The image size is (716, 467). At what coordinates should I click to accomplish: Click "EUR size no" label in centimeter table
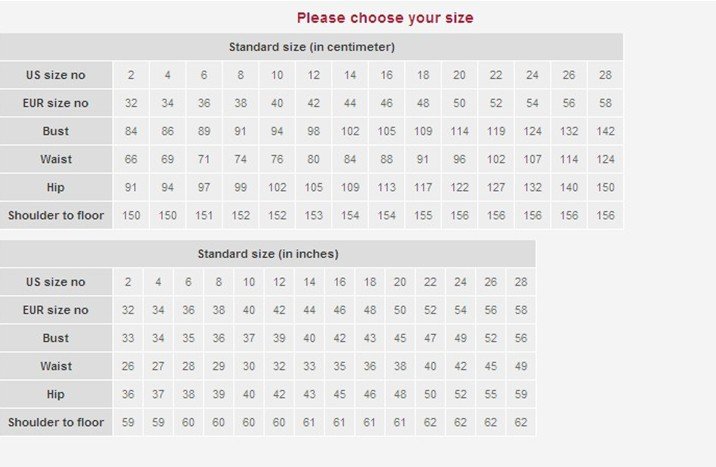coord(56,103)
